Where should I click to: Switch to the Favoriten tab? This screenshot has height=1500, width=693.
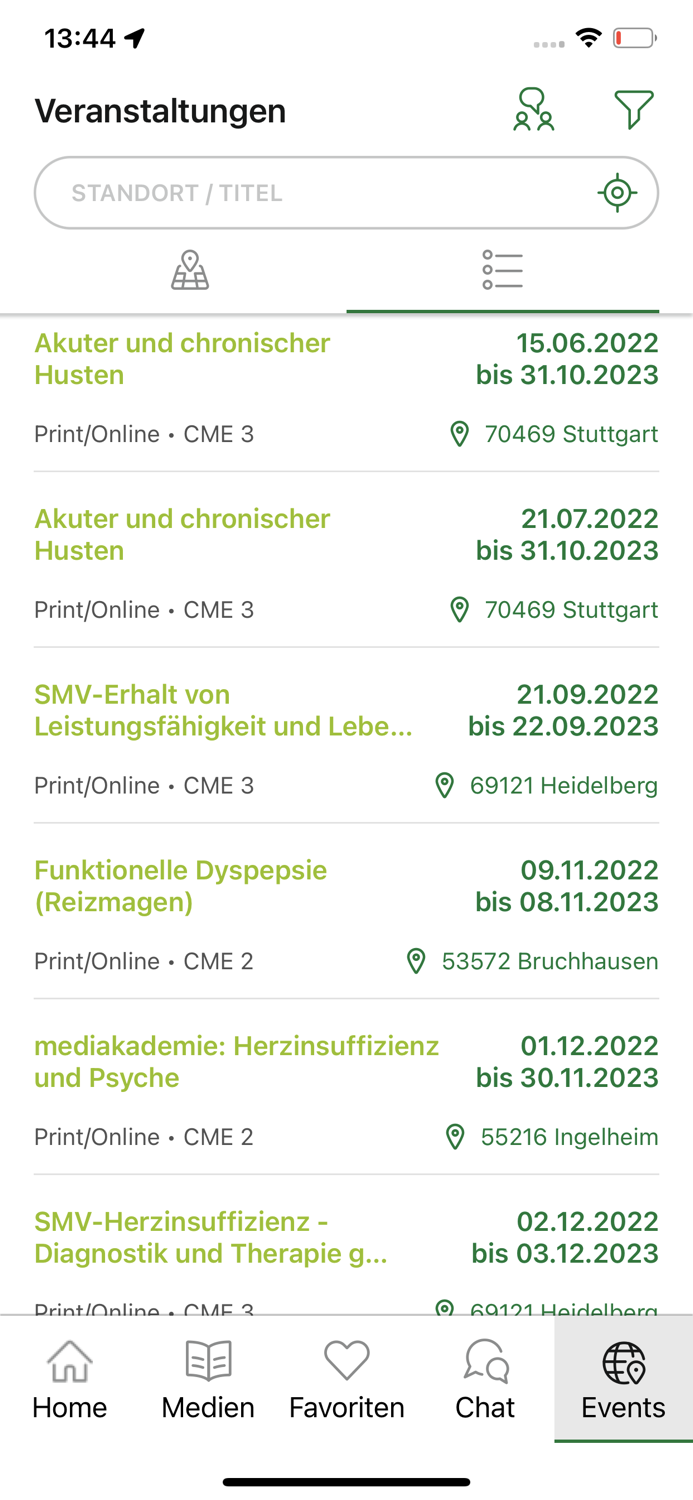click(x=346, y=1378)
